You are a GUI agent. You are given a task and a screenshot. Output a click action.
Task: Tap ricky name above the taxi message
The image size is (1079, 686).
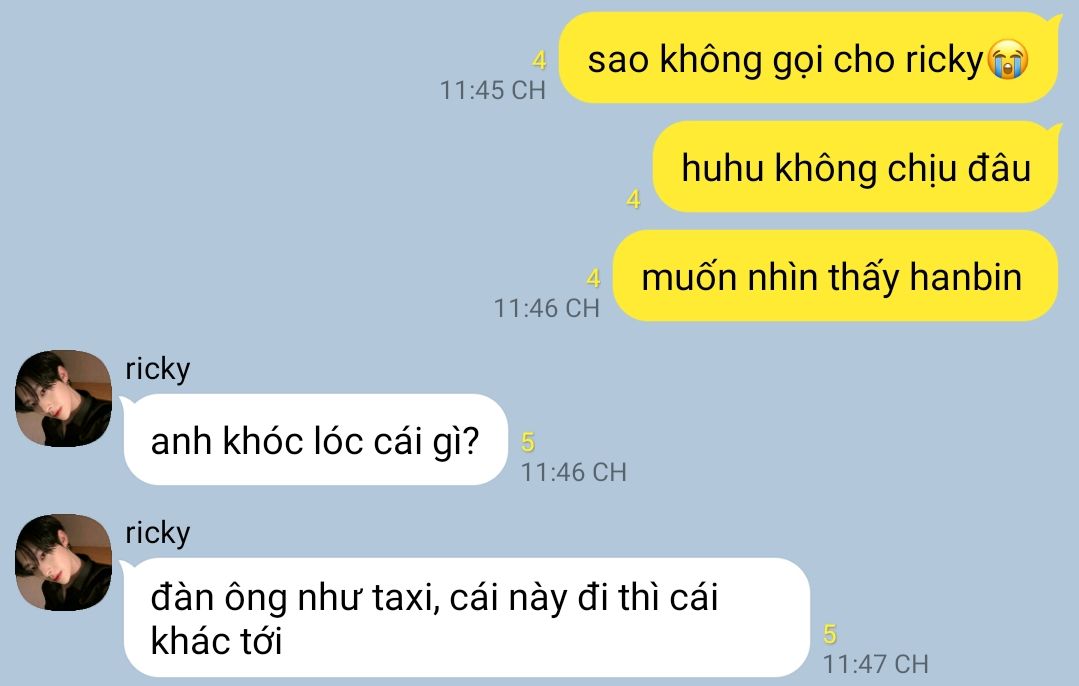tap(158, 533)
